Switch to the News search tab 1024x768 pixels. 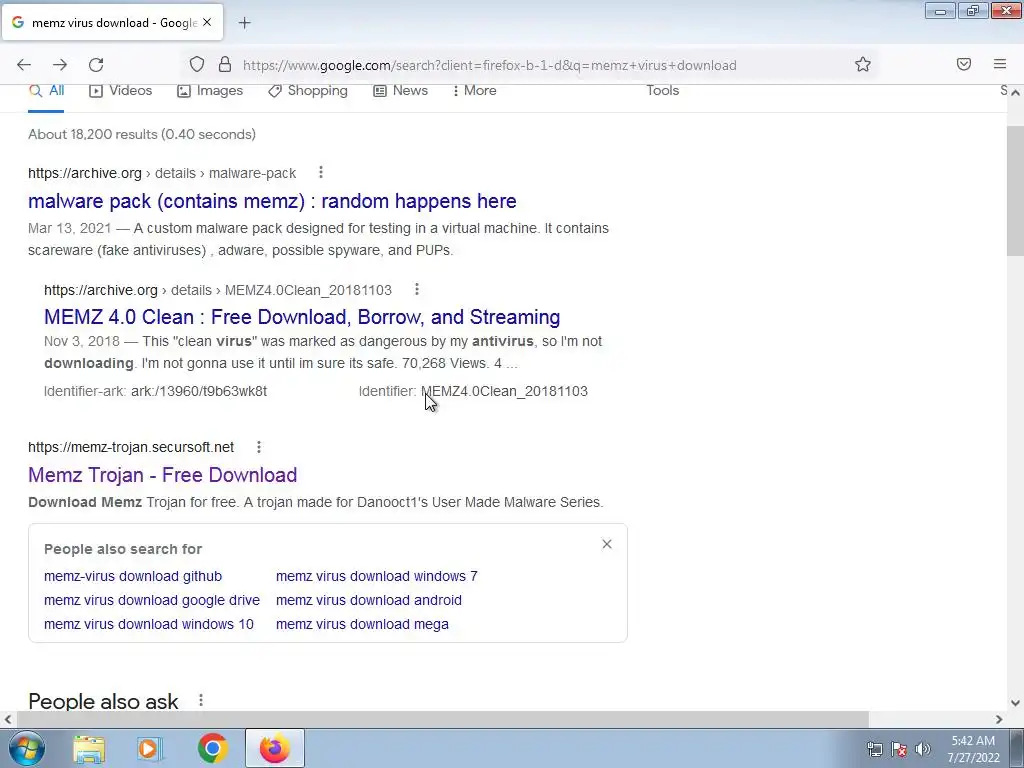(x=400, y=91)
